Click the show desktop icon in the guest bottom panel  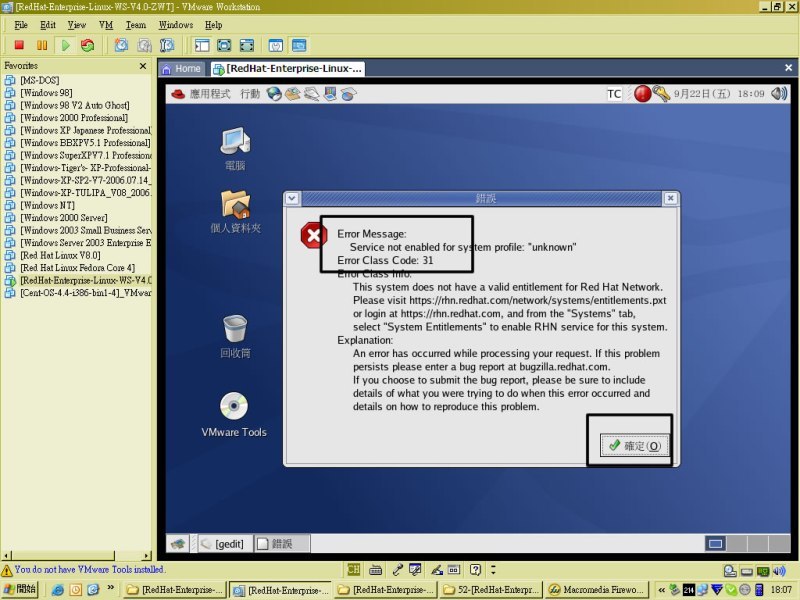178,544
